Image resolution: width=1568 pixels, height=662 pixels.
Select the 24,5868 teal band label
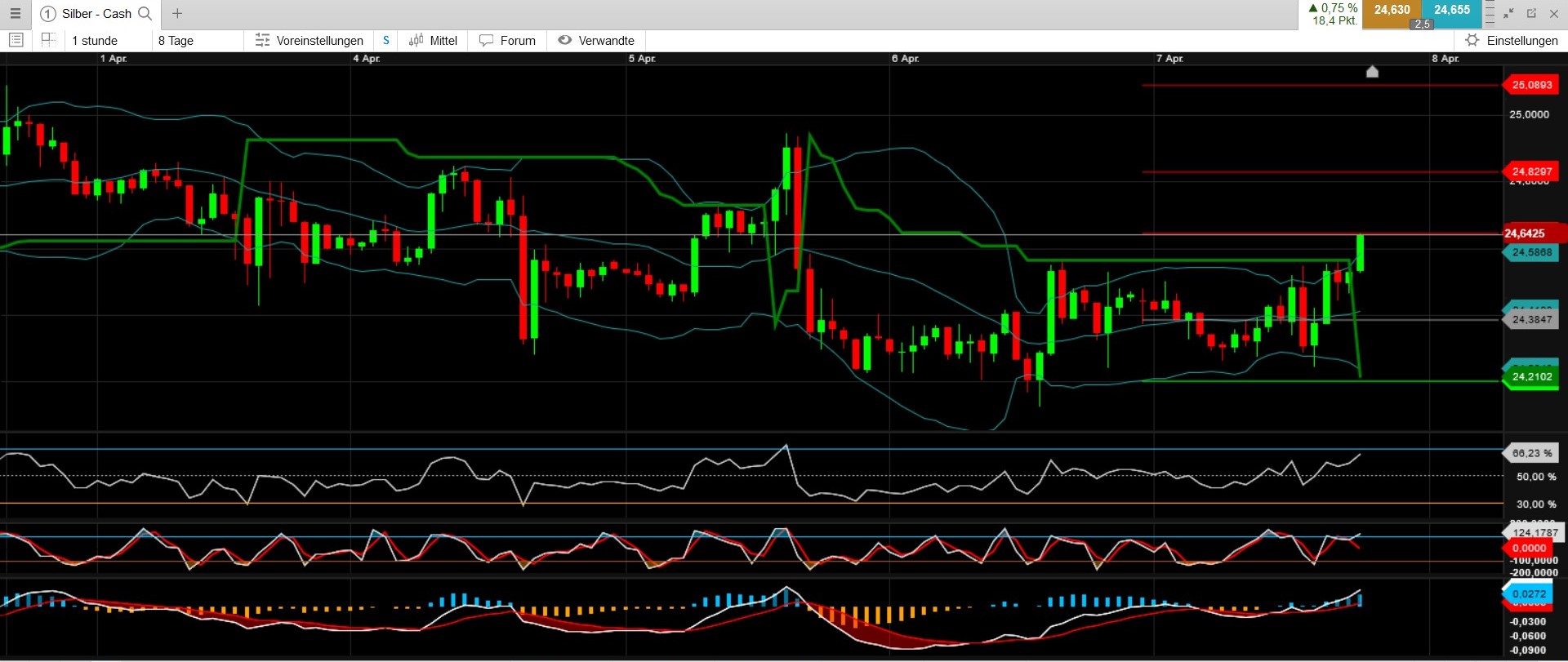pos(1531,252)
